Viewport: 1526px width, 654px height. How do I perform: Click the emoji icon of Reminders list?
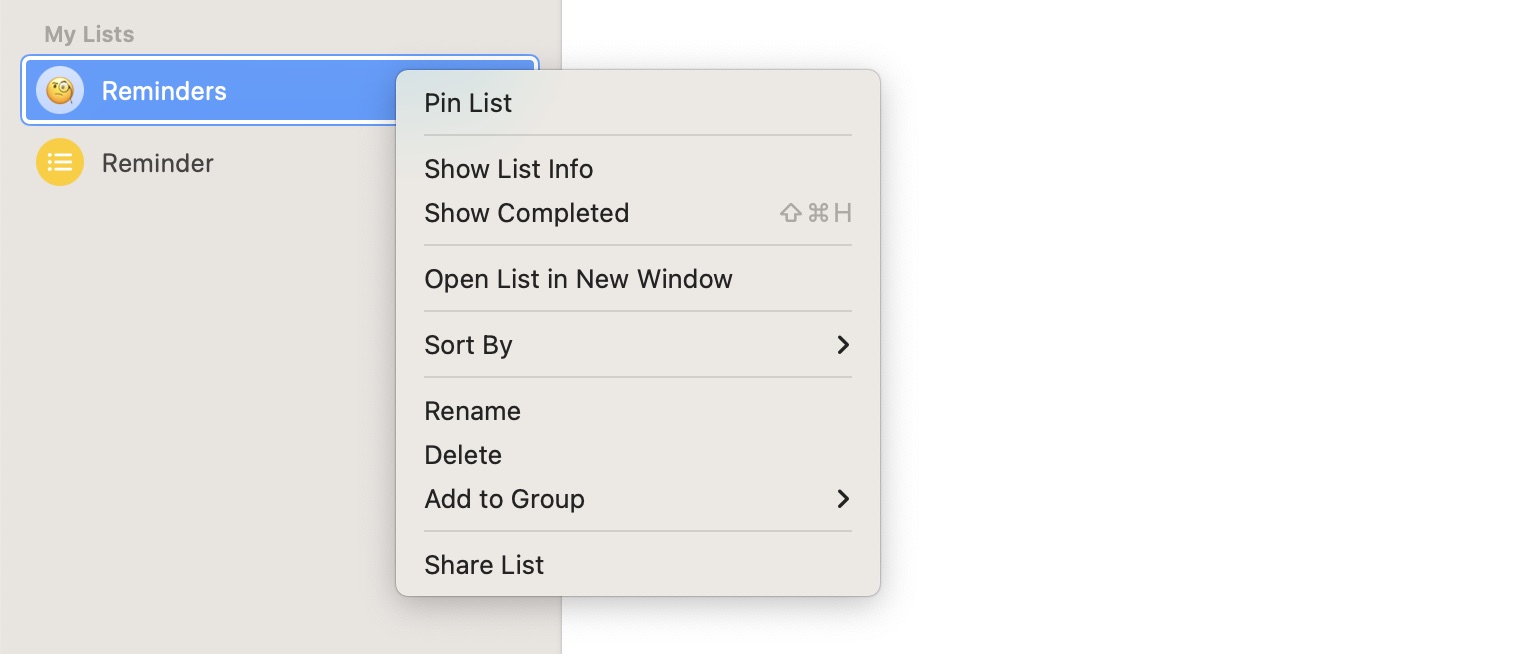(x=60, y=91)
